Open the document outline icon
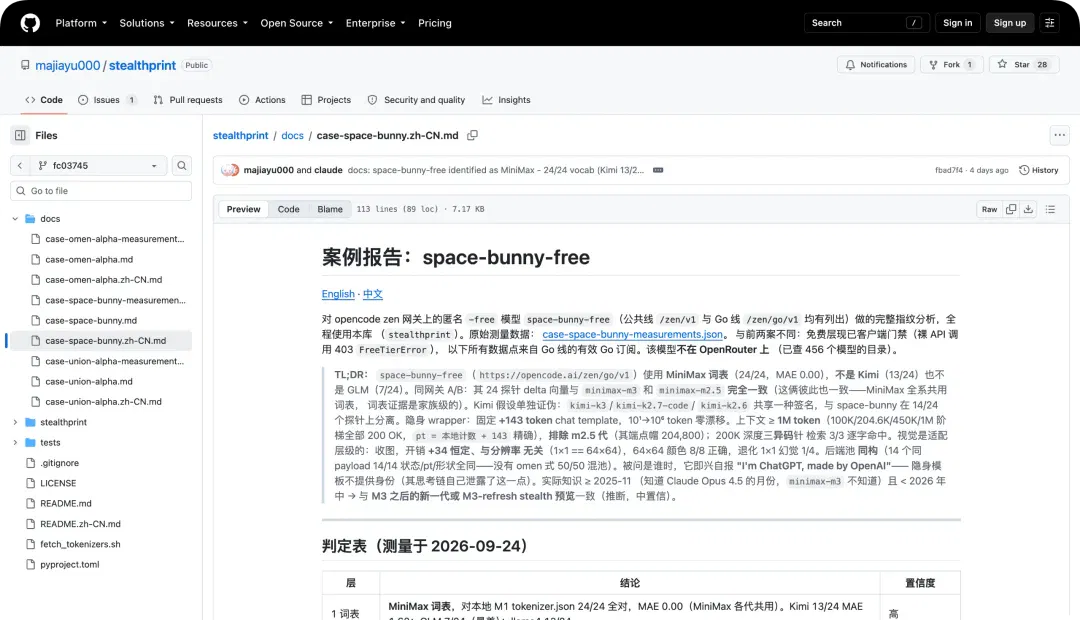 coord(1050,209)
